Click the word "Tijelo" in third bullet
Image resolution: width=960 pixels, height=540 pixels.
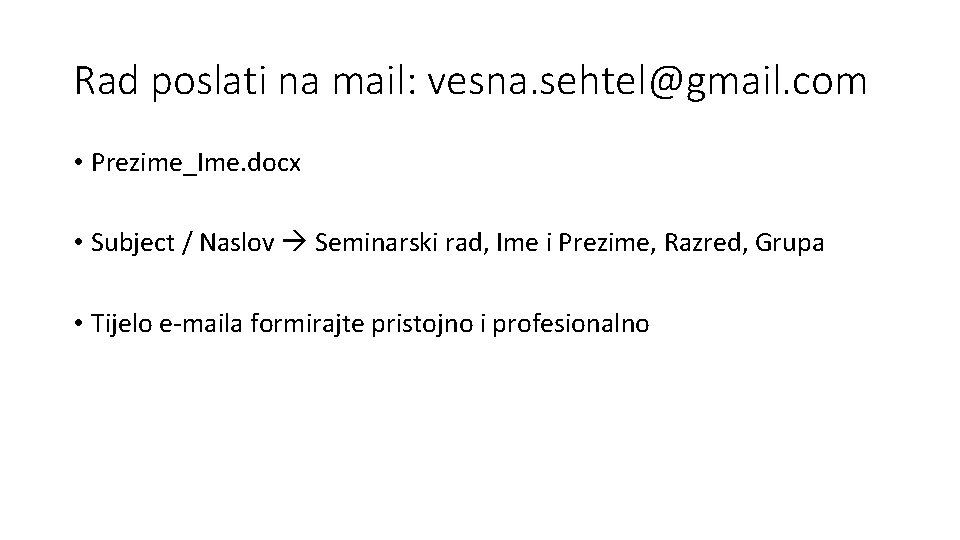pos(119,324)
